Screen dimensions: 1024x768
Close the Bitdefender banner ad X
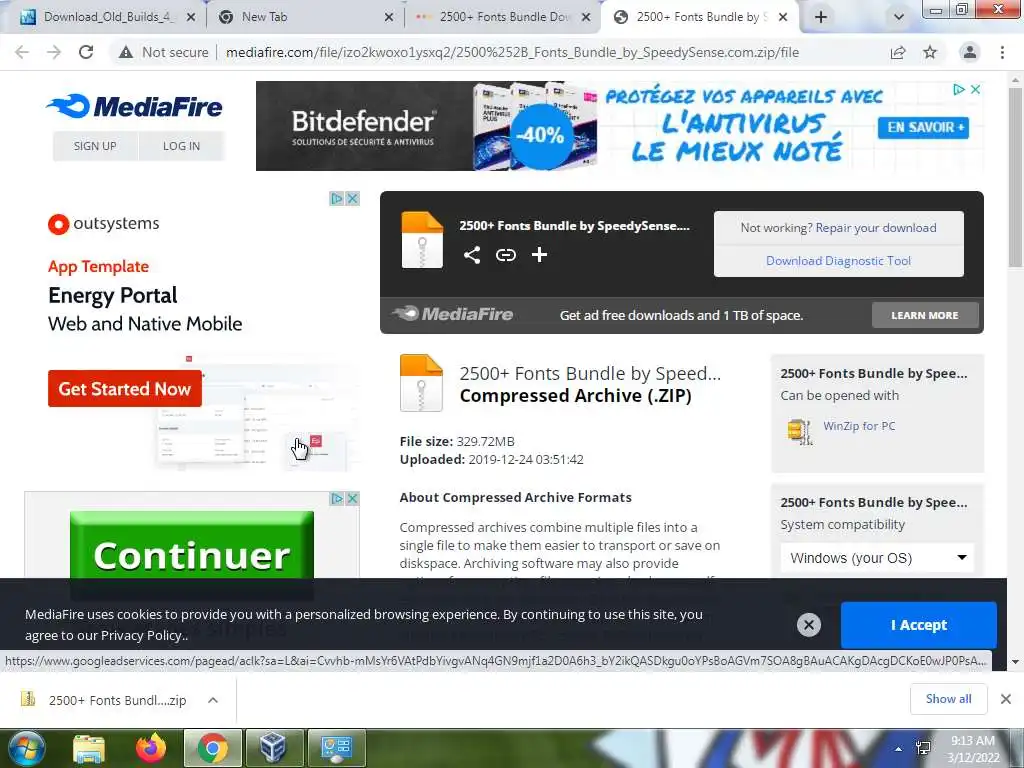tap(976, 89)
